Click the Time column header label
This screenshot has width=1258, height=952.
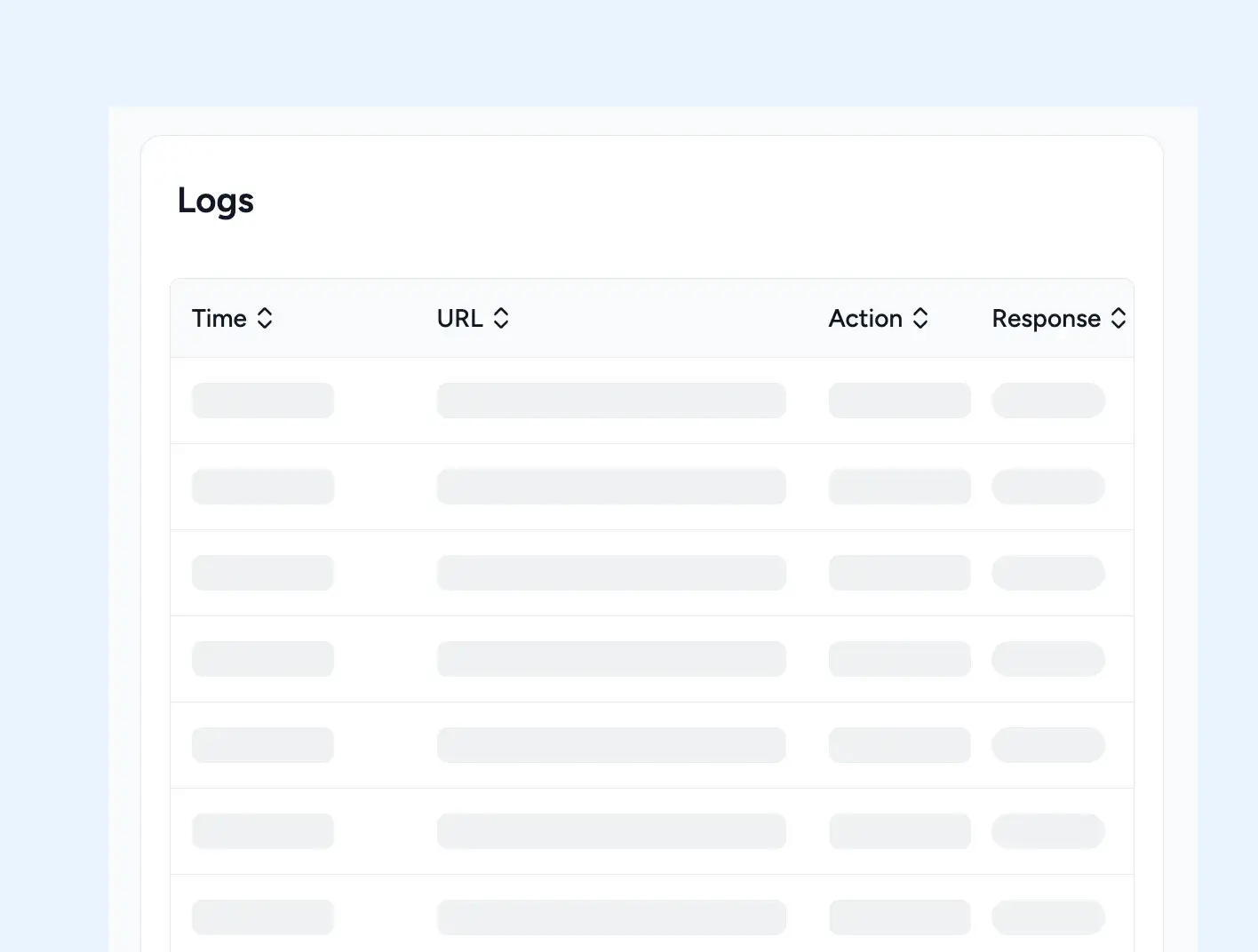219,318
